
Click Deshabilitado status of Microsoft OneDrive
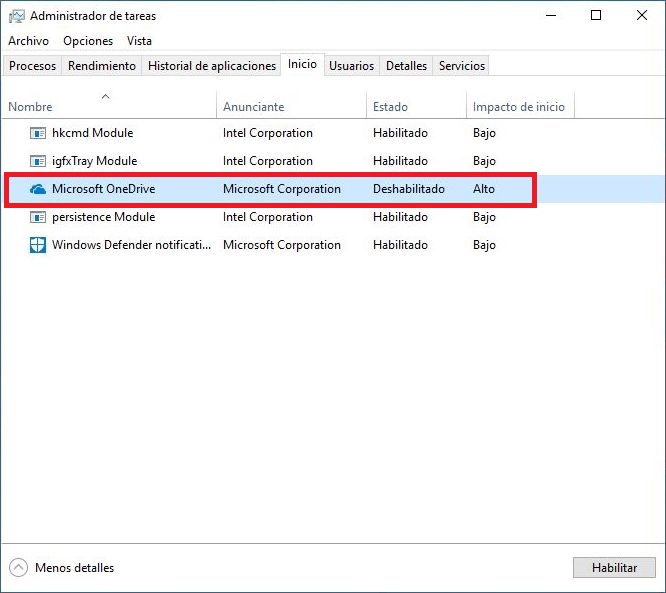409,189
